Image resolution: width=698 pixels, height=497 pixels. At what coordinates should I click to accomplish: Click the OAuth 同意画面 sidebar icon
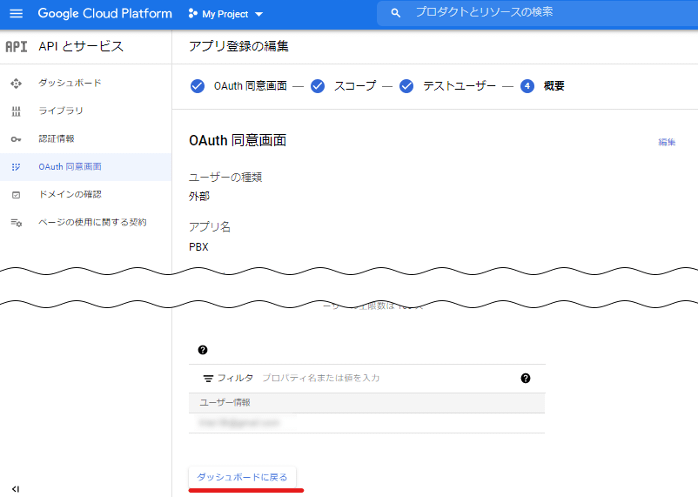coord(16,167)
